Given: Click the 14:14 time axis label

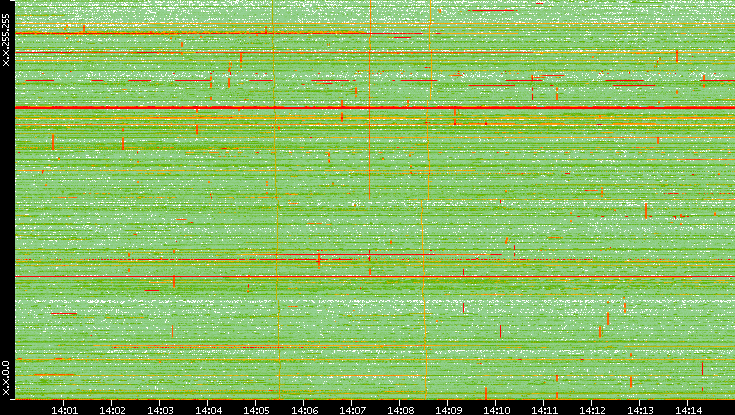Looking at the screenshot, I should [688, 410].
